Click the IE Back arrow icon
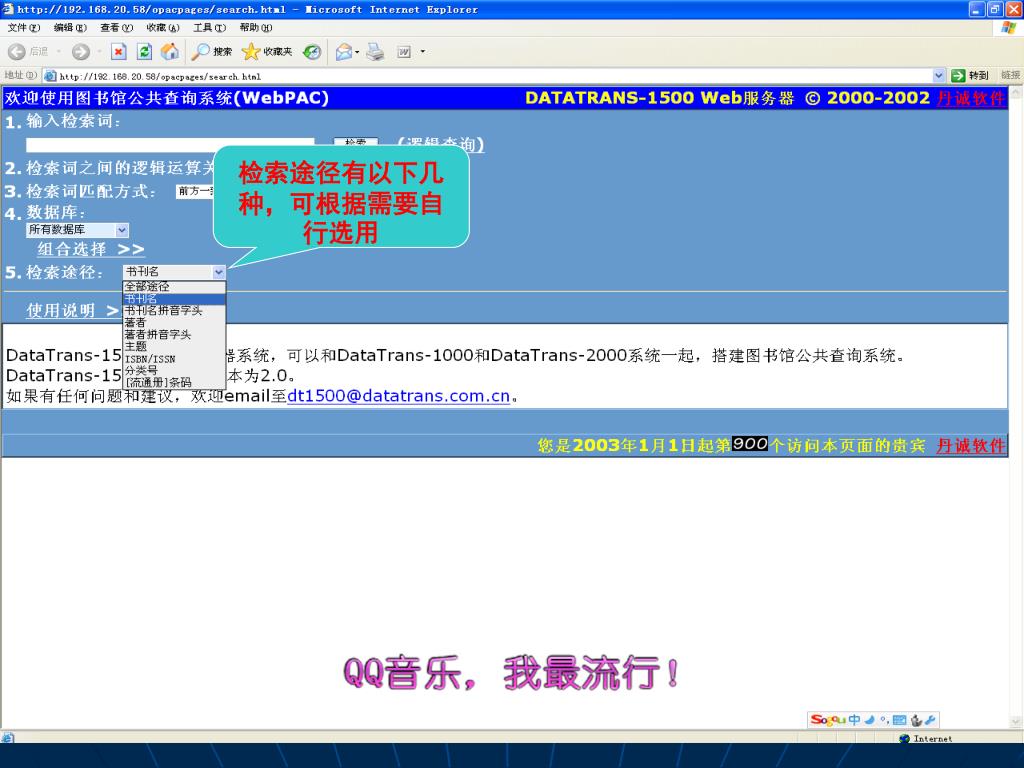The image size is (1024, 768). (x=17, y=52)
